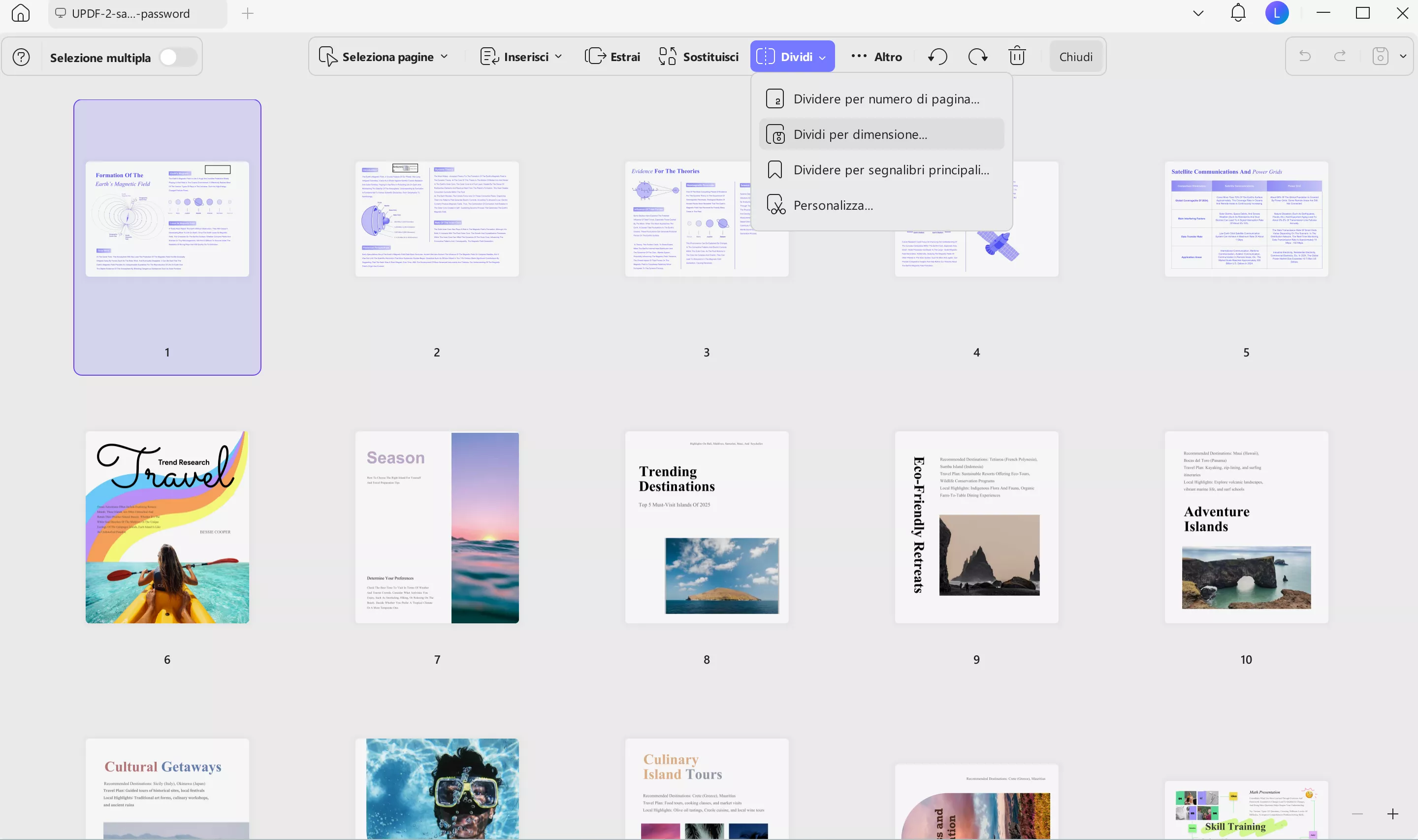Image resolution: width=1418 pixels, height=840 pixels.
Task: Select Travel cover page 6 thumbnail
Action: coord(167,527)
